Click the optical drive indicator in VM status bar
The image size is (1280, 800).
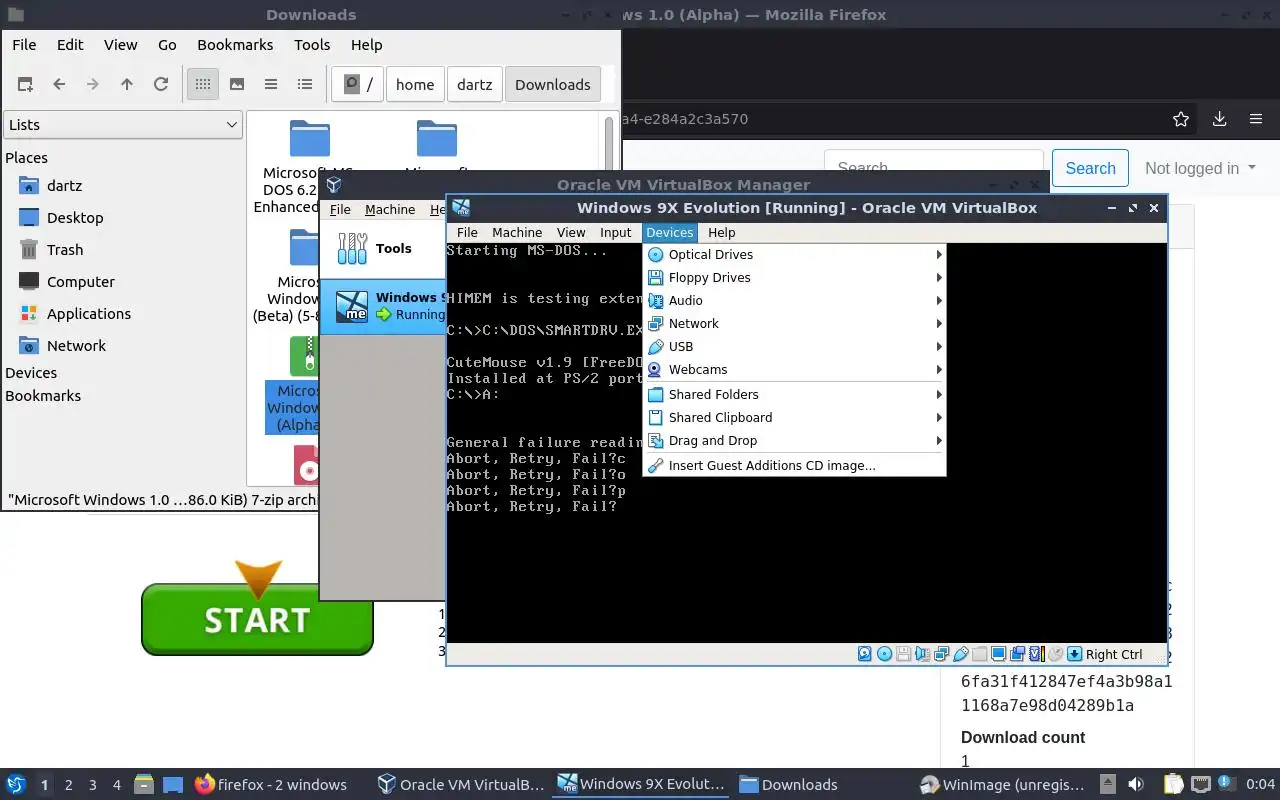tap(884, 654)
